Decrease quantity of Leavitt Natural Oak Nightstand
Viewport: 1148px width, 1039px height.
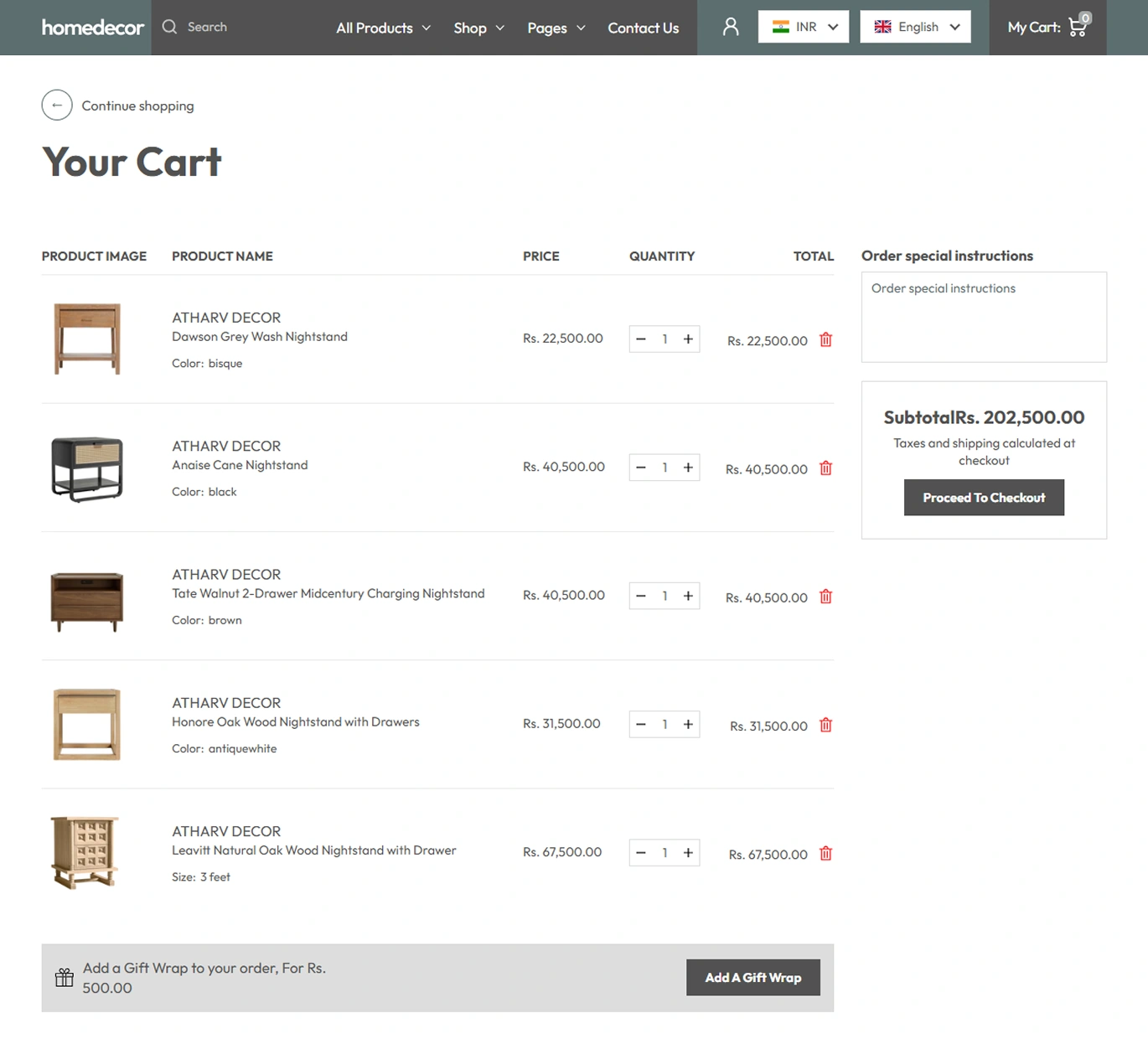click(641, 852)
